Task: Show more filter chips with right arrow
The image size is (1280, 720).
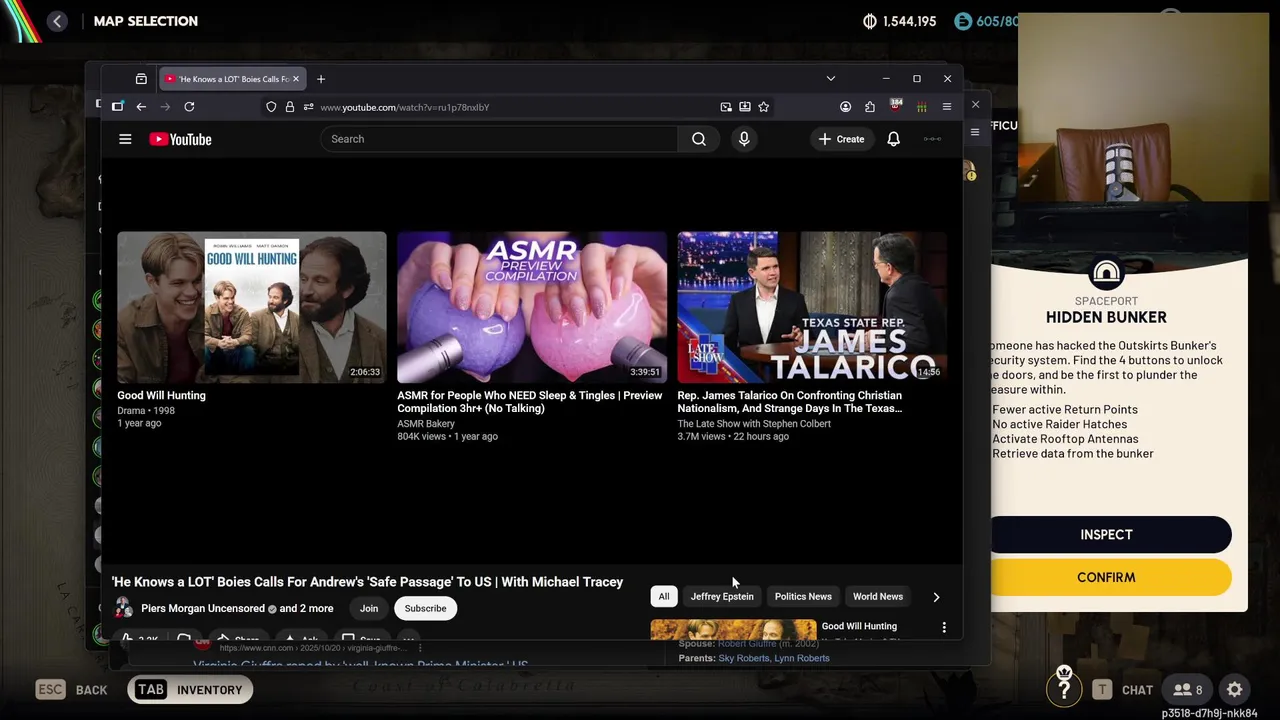Action: point(936,597)
